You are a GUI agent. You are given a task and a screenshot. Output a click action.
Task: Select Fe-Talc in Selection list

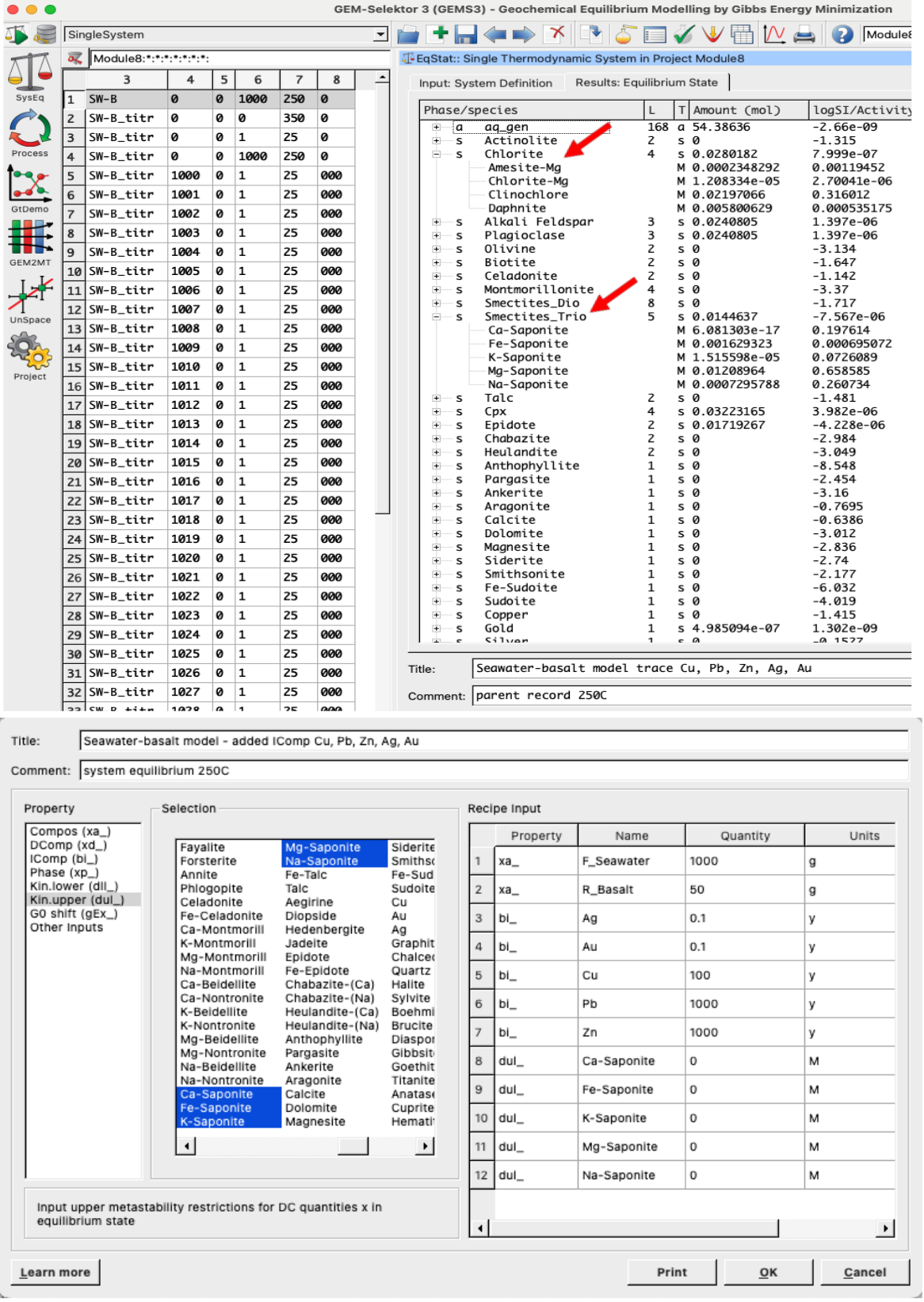(x=306, y=875)
